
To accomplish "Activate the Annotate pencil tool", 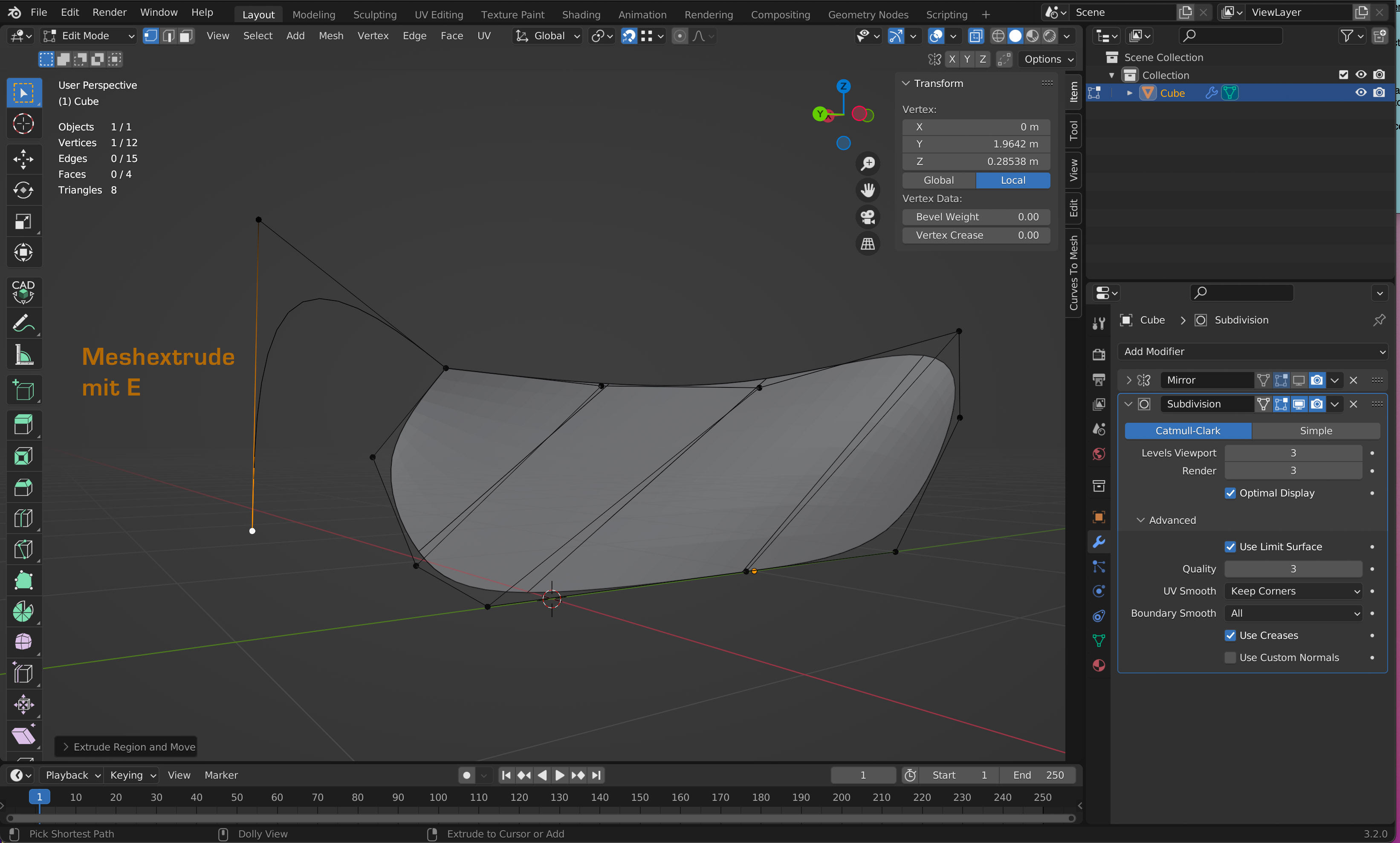I will coord(23,324).
